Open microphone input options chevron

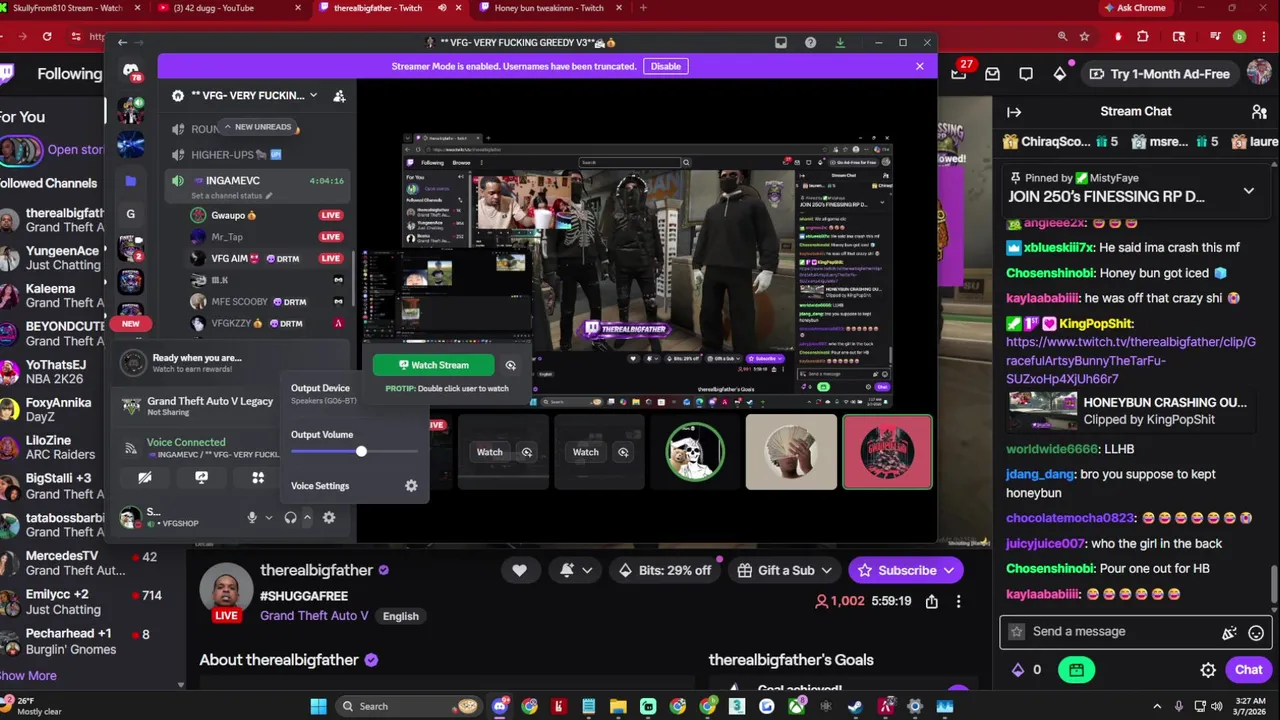click(x=268, y=517)
